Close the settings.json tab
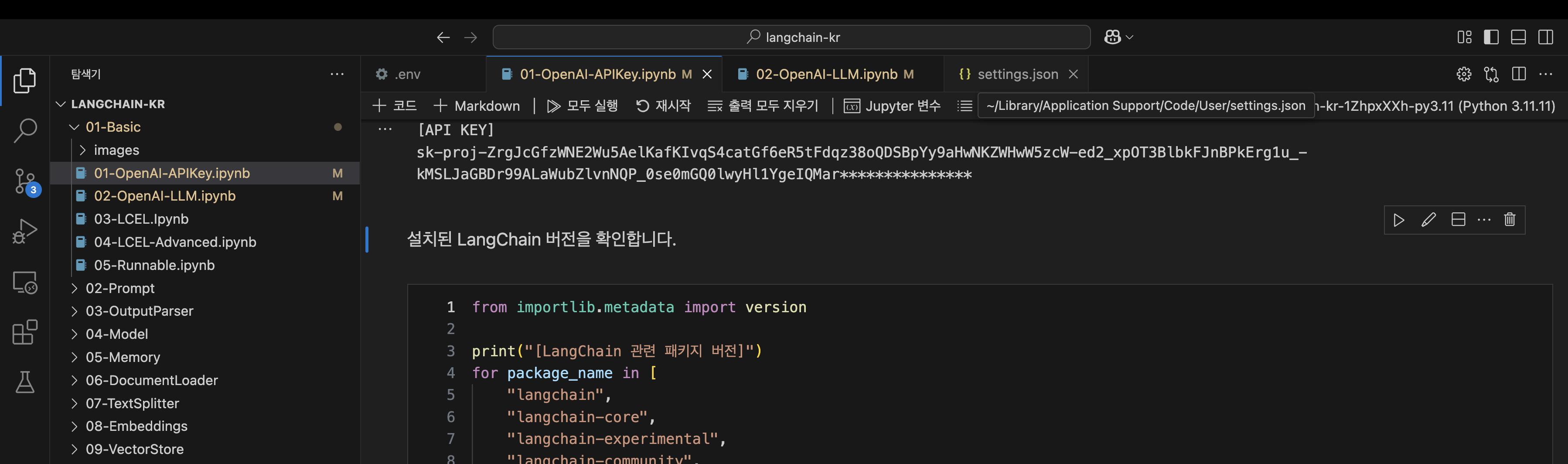1568x464 pixels. pyautogui.click(x=1074, y=74)
